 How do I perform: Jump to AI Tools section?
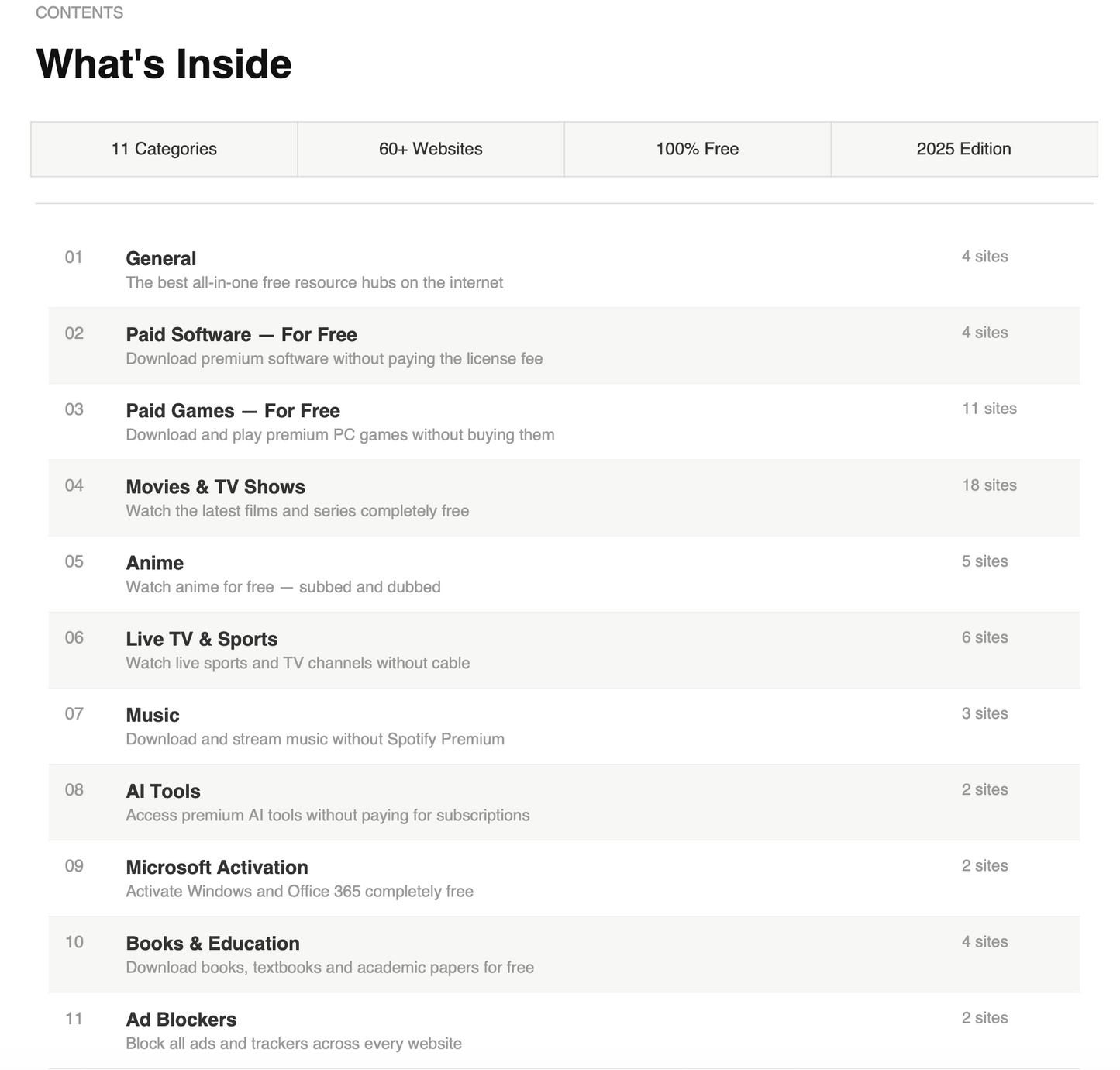563,801
